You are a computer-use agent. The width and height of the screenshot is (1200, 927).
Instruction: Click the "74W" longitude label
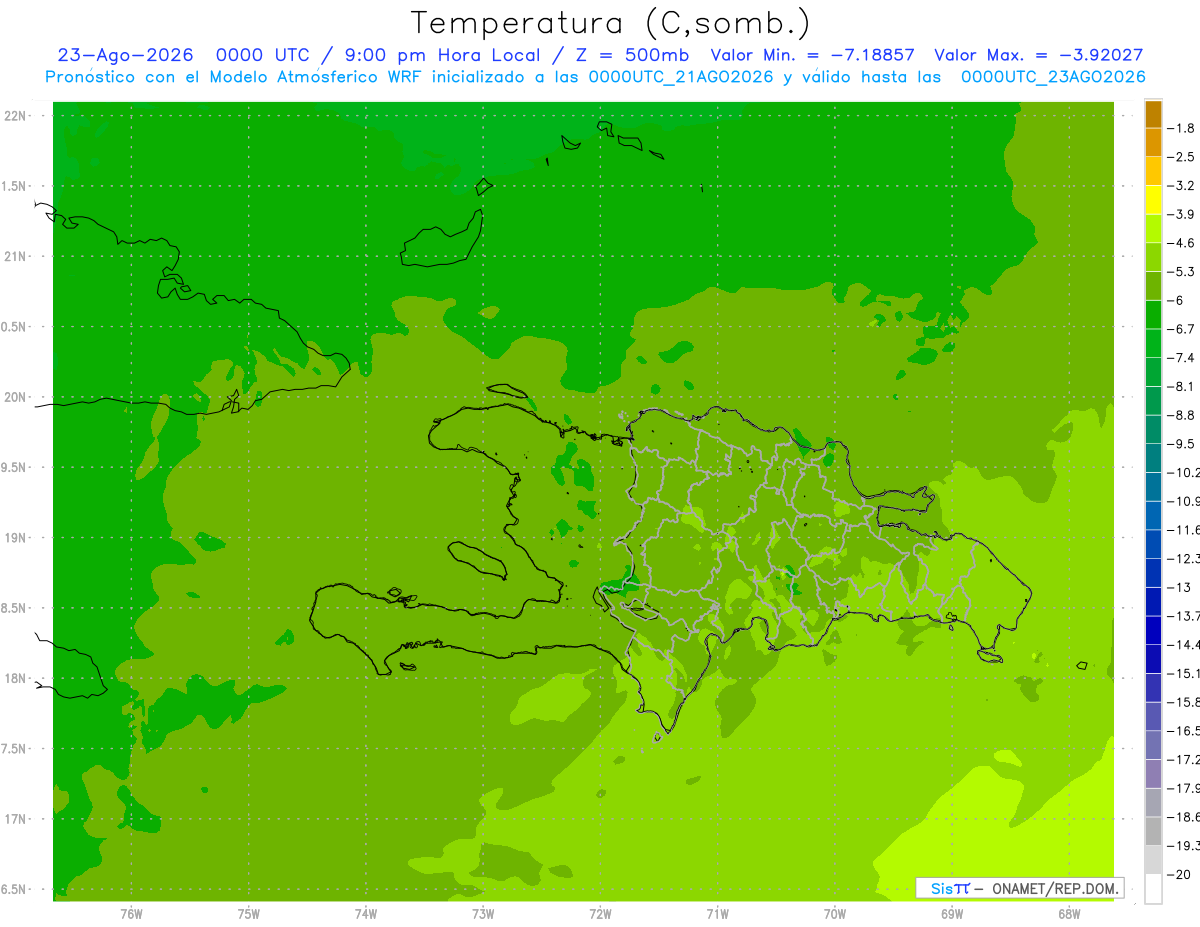365,914
